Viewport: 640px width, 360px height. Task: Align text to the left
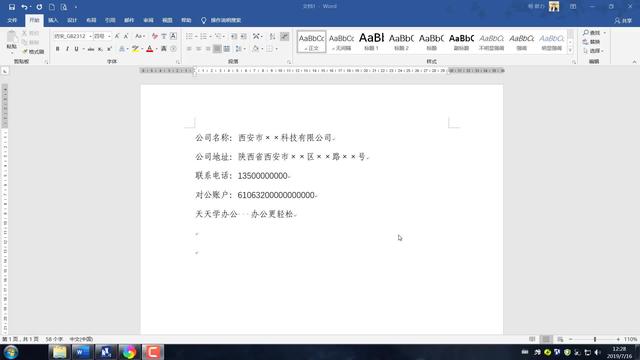coord(189,49)
